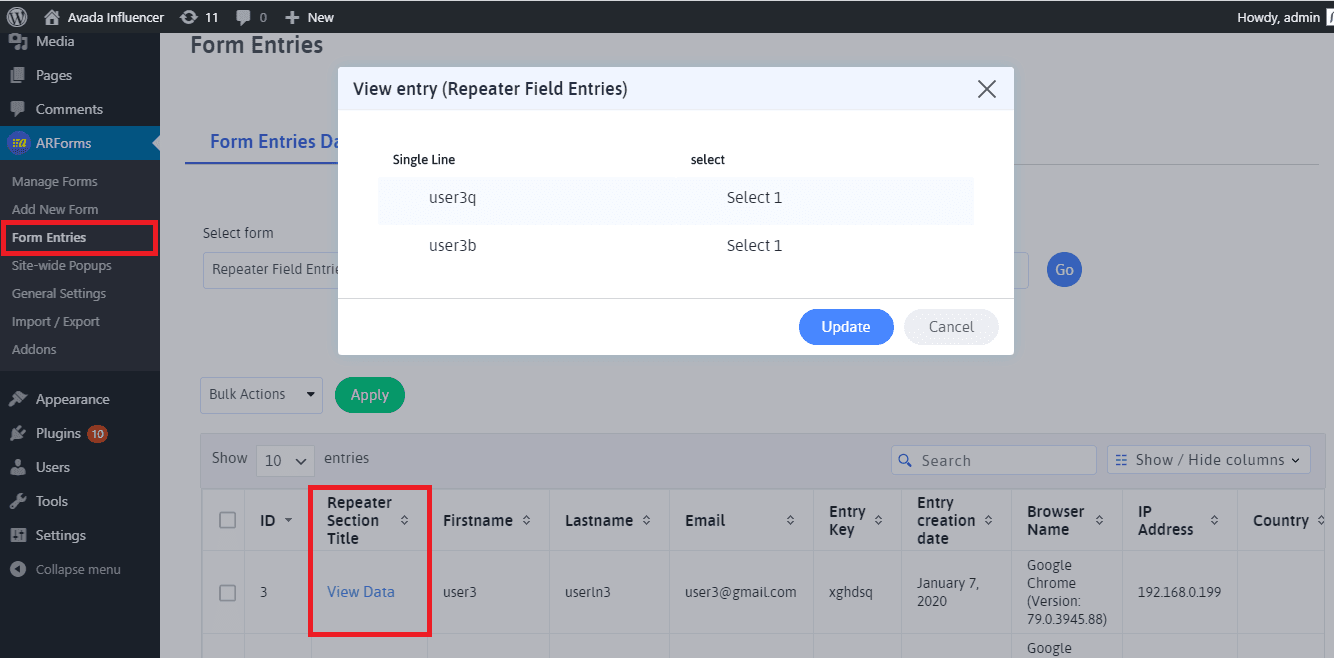
Task: Open Import / Export submenu item
Action: coord(56,321)
